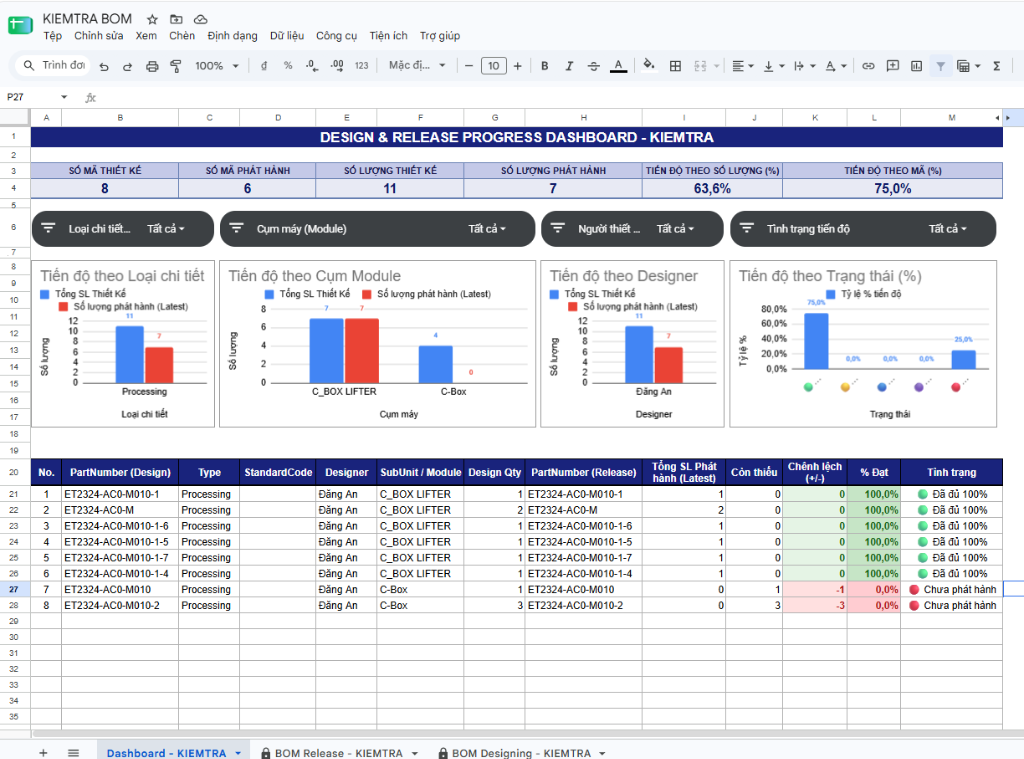Click the functions sigma icon

click(997, 66)
